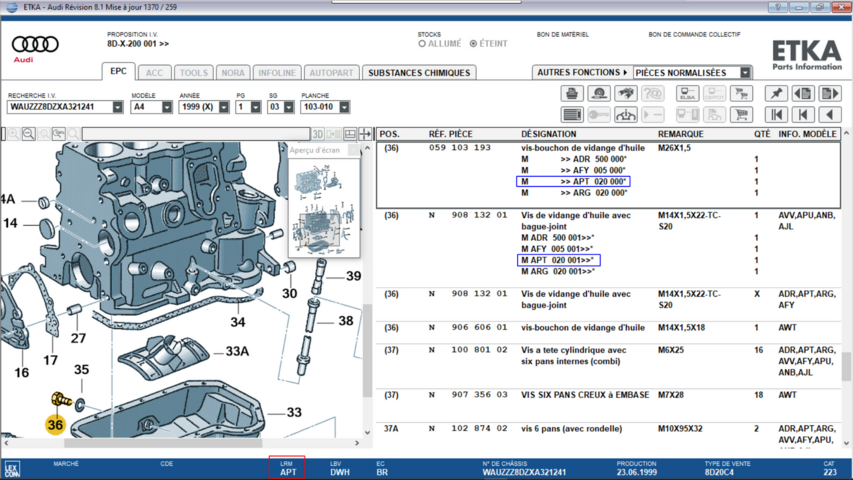Switch to the ACC tab

(154, 73)
